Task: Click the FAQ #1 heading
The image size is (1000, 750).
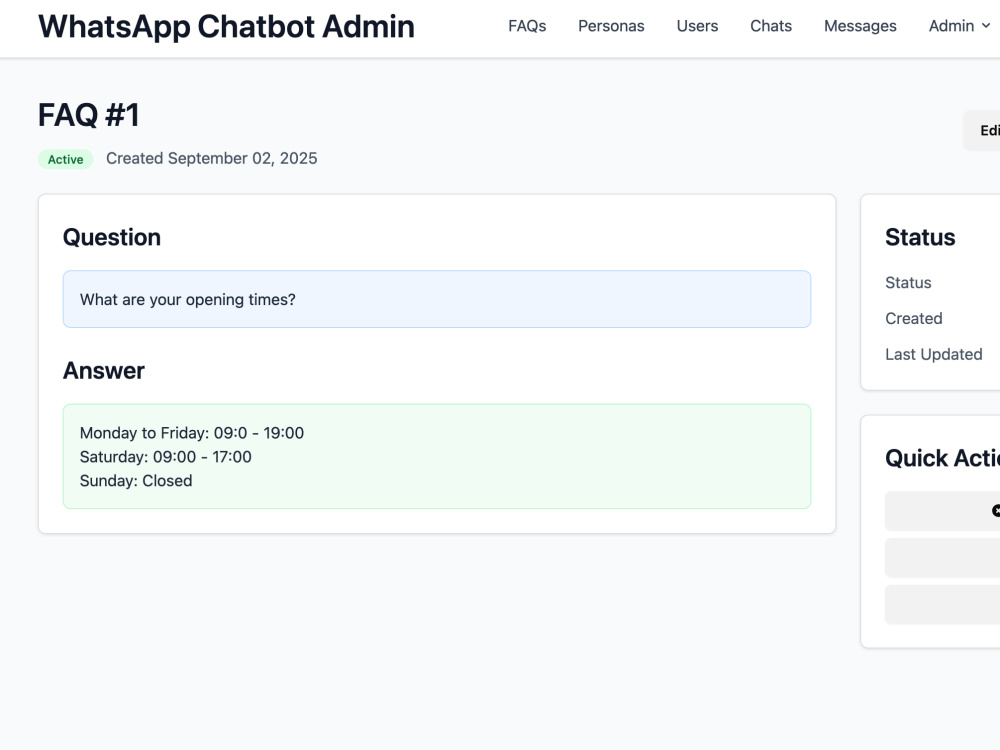Action: coord(89,115)
